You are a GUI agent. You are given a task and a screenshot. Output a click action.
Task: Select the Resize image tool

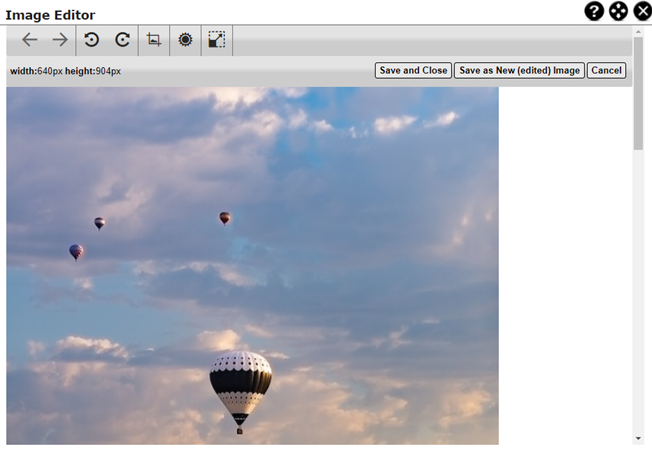(216, 40)
